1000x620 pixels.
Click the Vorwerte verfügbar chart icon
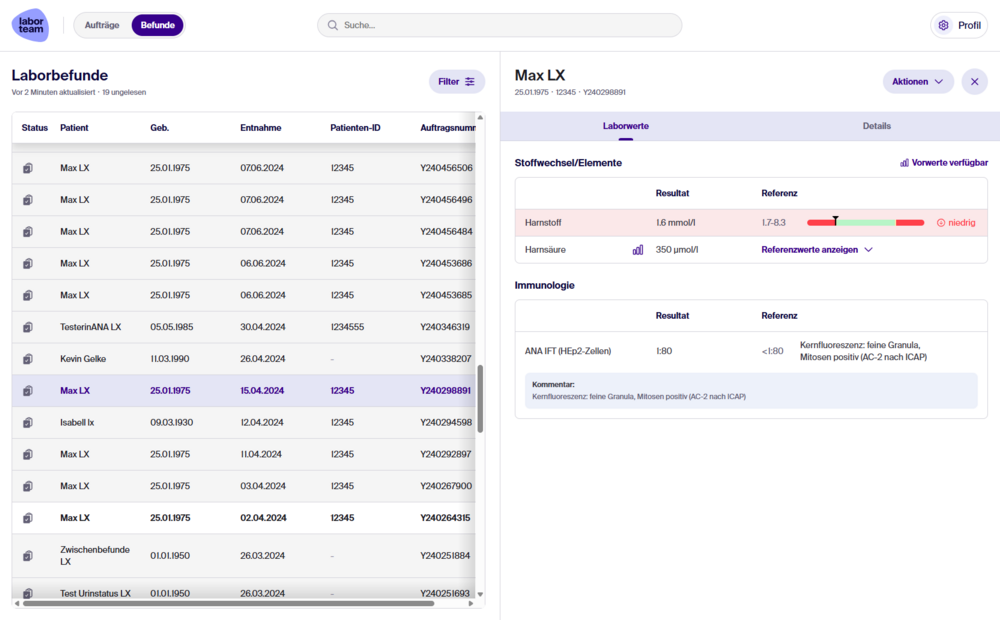[x=904, y=163]
